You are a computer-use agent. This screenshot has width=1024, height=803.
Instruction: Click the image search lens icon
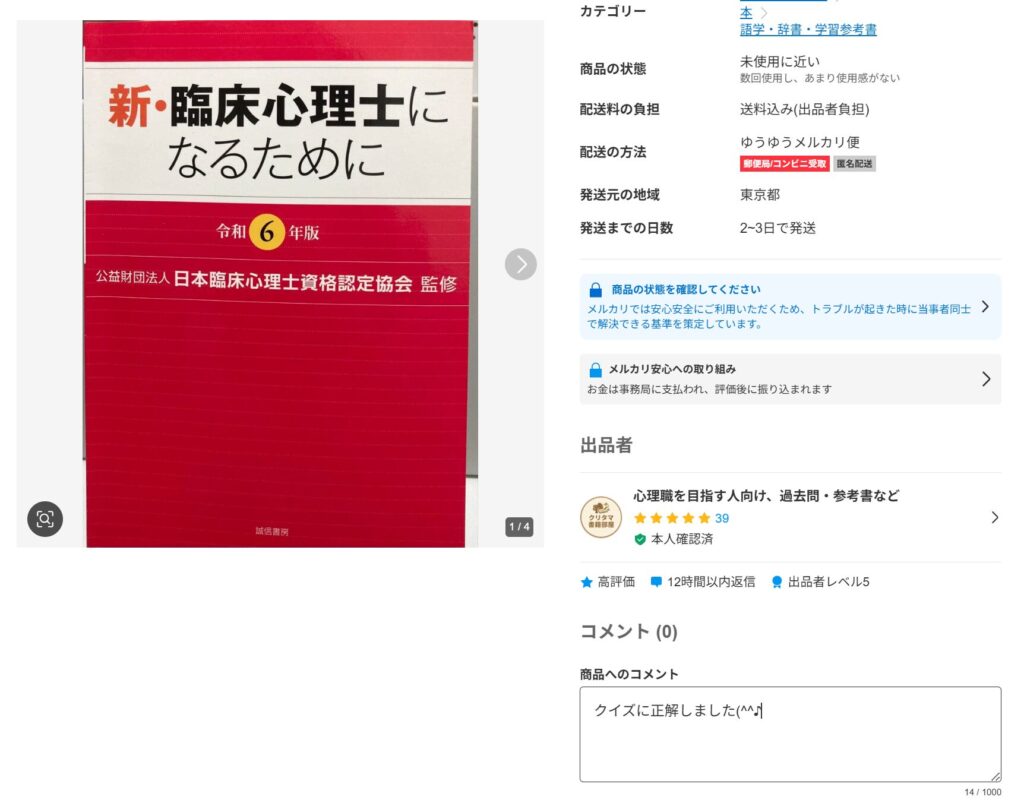tap(45, 519)
